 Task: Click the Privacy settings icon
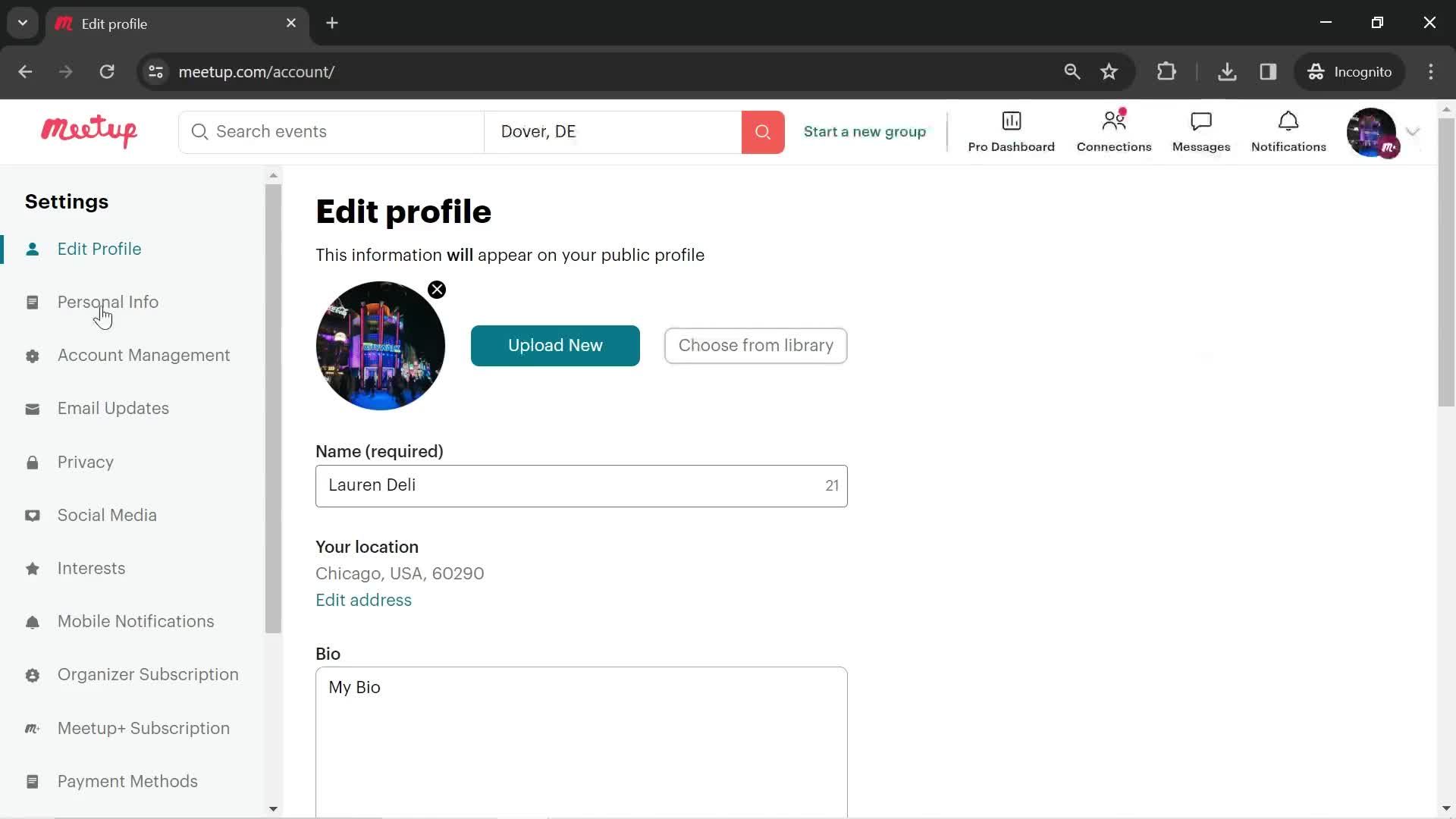point(33,462)
